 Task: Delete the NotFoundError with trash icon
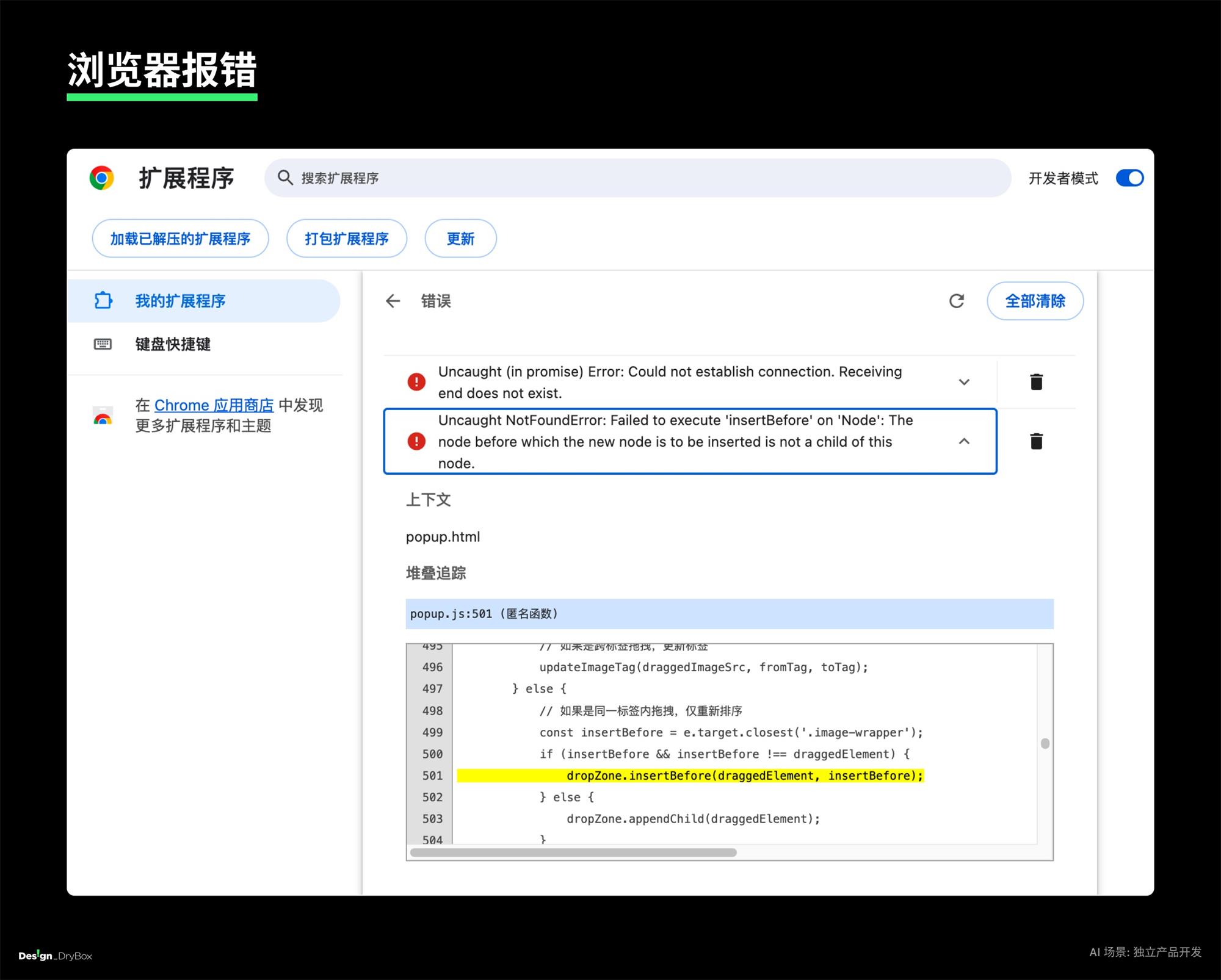[1036, 441]
